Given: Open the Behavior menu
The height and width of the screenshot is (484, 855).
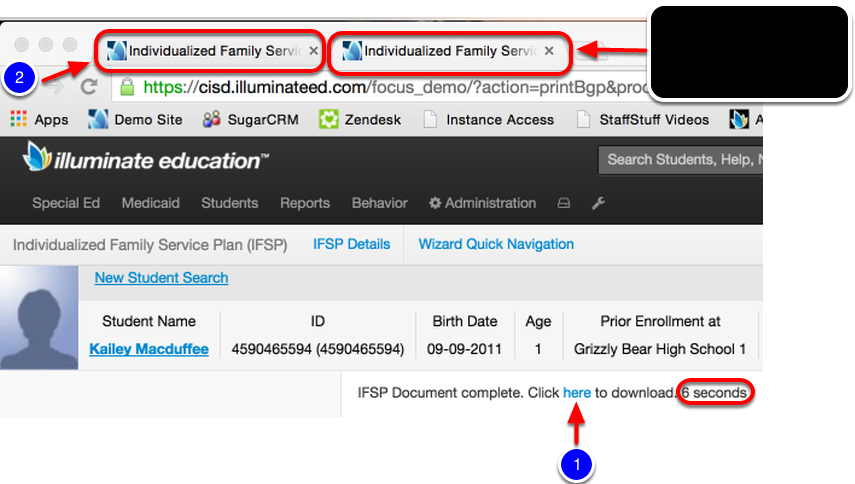Looking at the screenshot, I should (x=380, y=203).
